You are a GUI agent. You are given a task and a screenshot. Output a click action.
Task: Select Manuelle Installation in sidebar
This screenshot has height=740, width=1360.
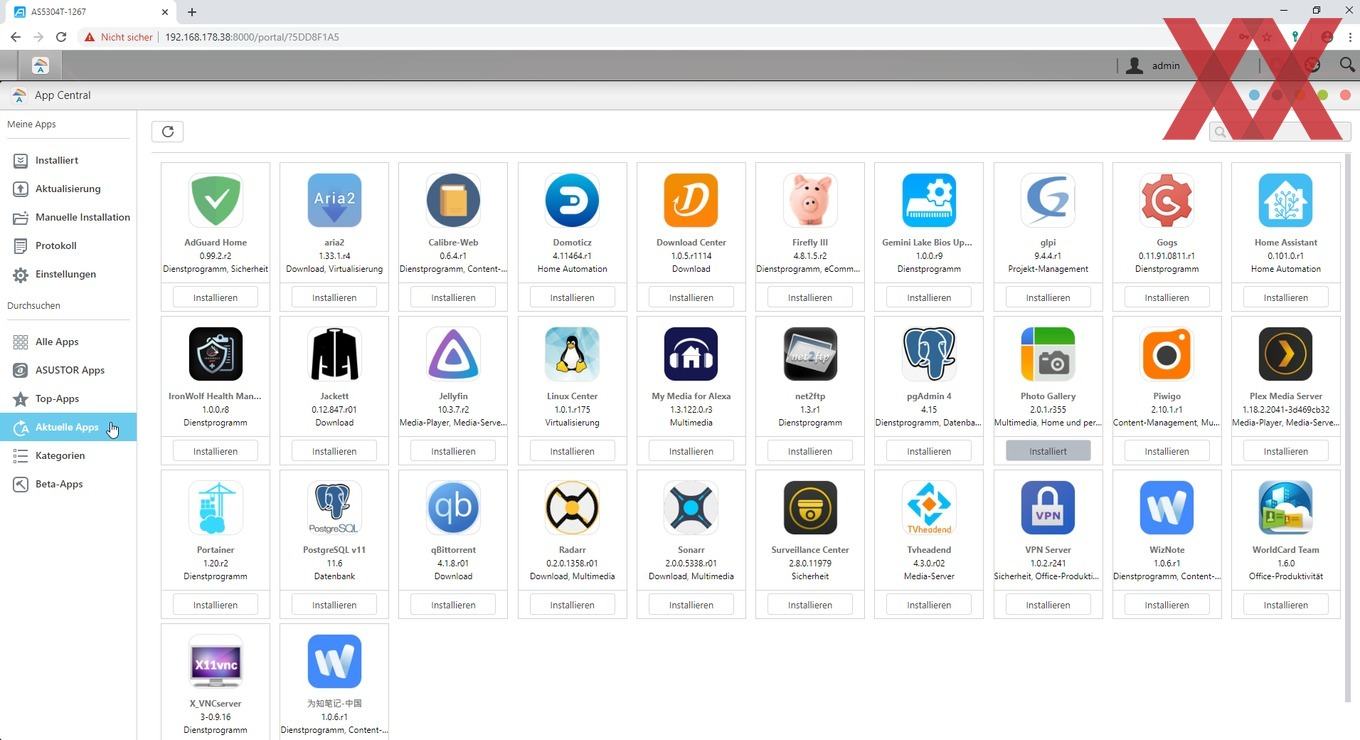(68, 217)
